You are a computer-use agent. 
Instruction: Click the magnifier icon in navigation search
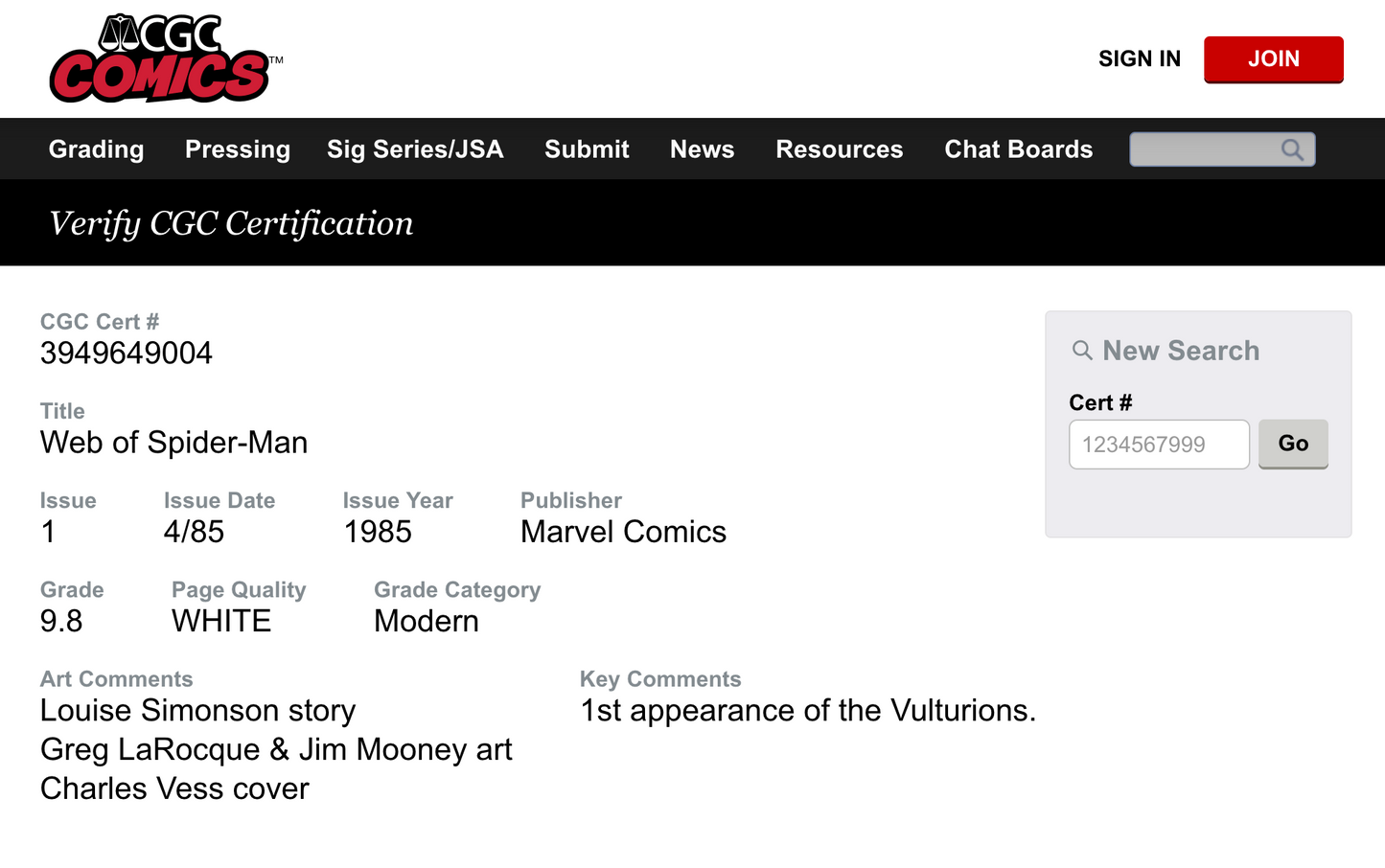1292,149
